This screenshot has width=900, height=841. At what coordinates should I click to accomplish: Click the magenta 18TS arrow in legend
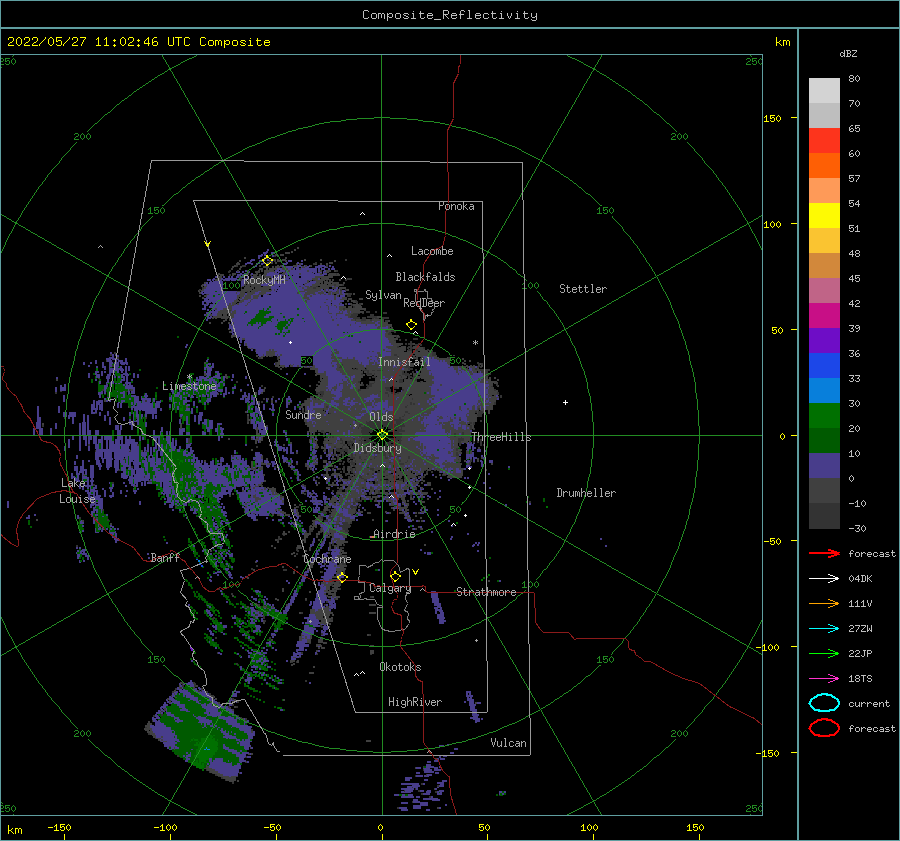(x=824, y=679)
